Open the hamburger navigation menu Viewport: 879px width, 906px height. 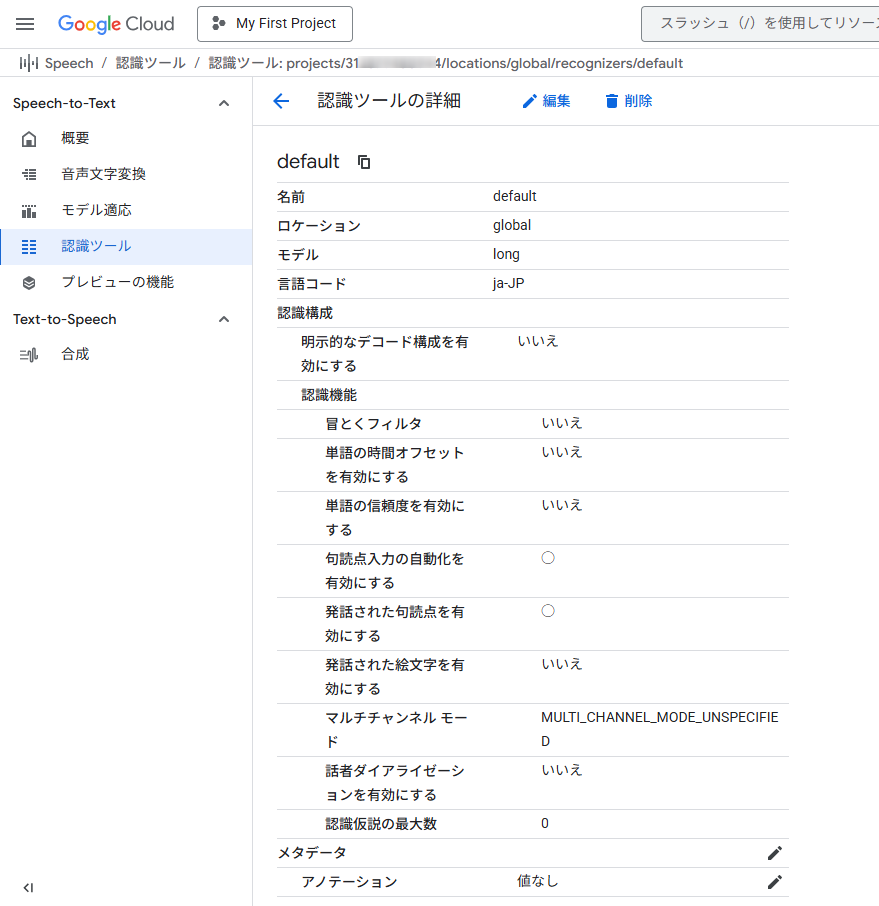(x=25, y=24)
